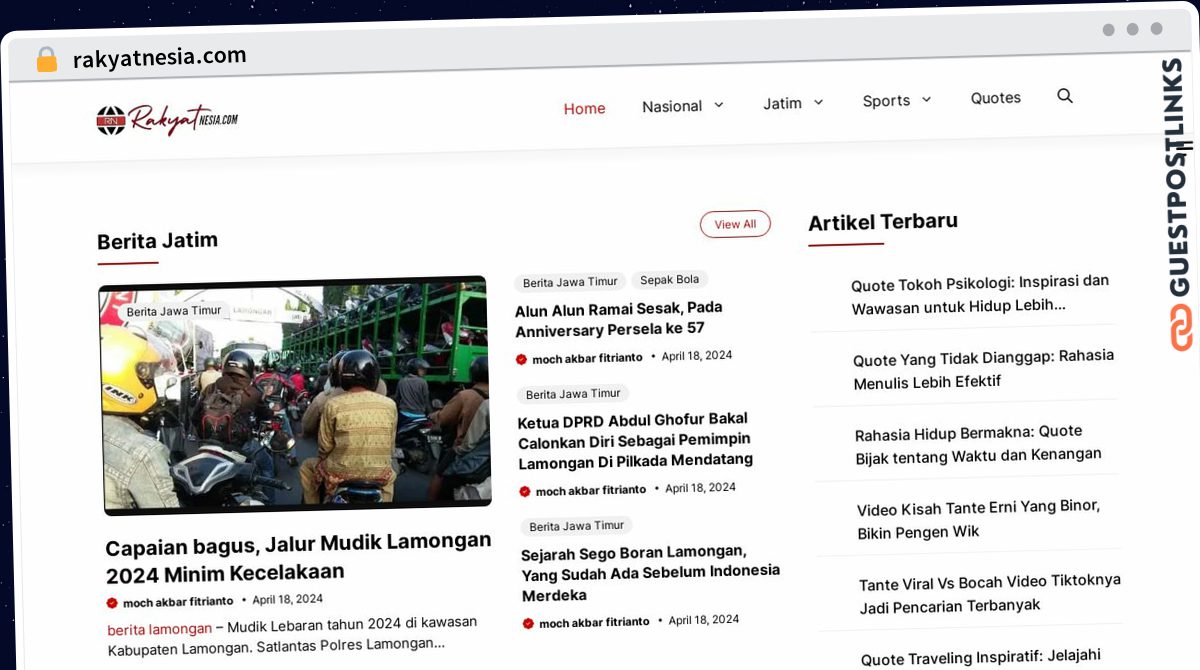Image resolution: width=1200 pixels, height=670 pixels.
Task: Open the Quotes menu item
Action: coord(996,98)
